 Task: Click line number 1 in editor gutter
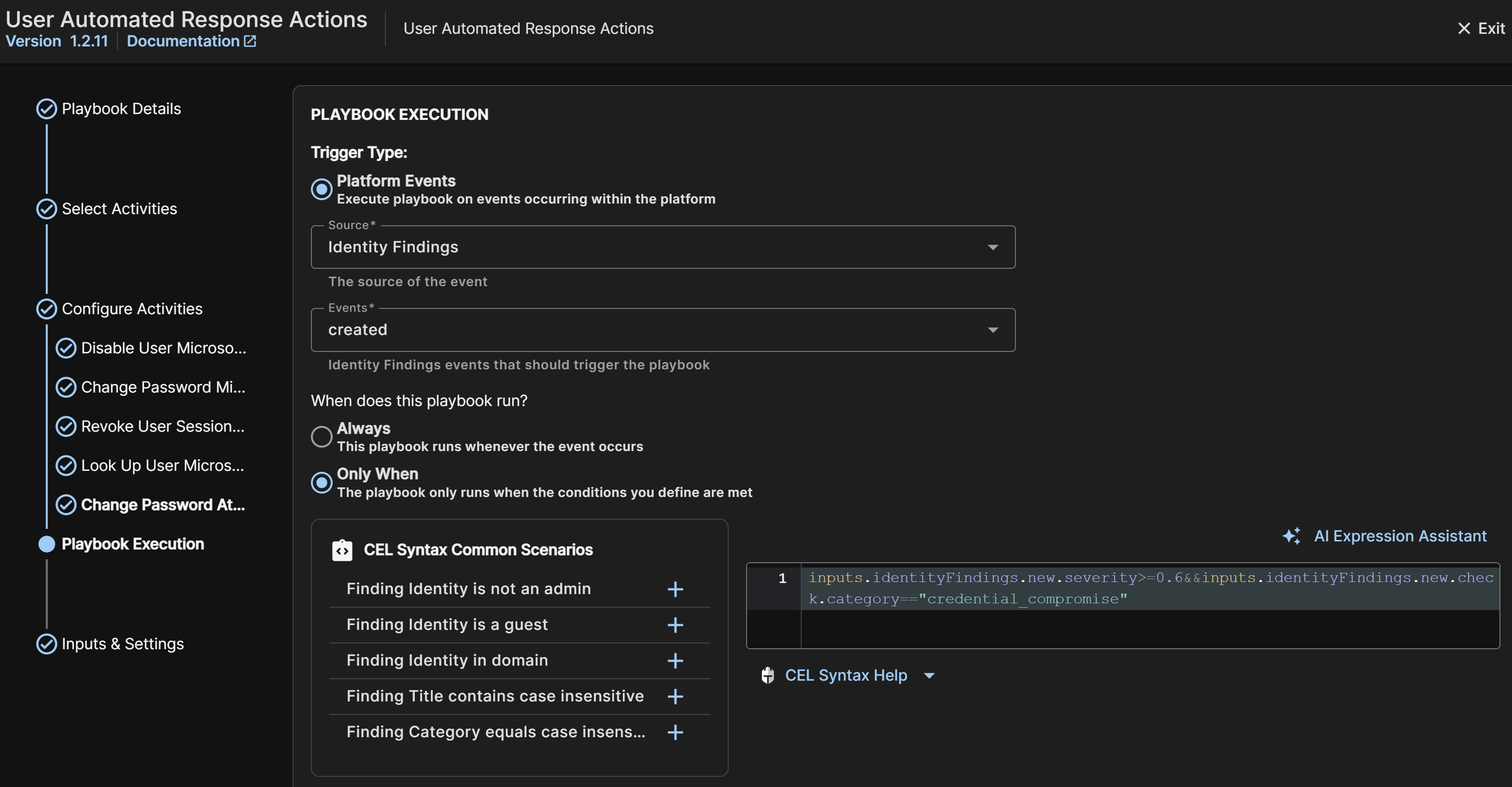pyautogui.click(x=782, y=579)
